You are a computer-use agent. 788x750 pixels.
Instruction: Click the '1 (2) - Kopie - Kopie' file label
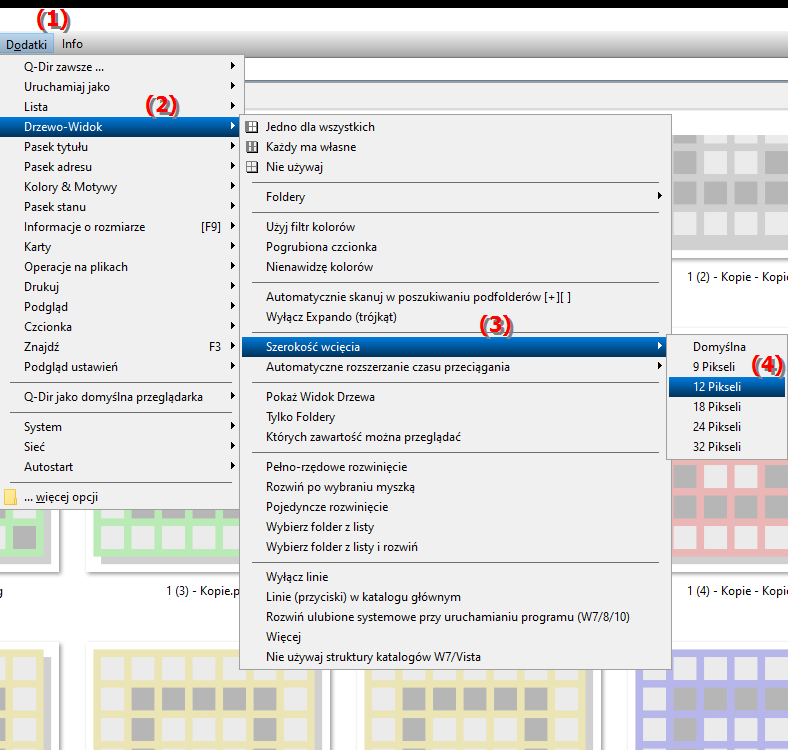point(737,277)
